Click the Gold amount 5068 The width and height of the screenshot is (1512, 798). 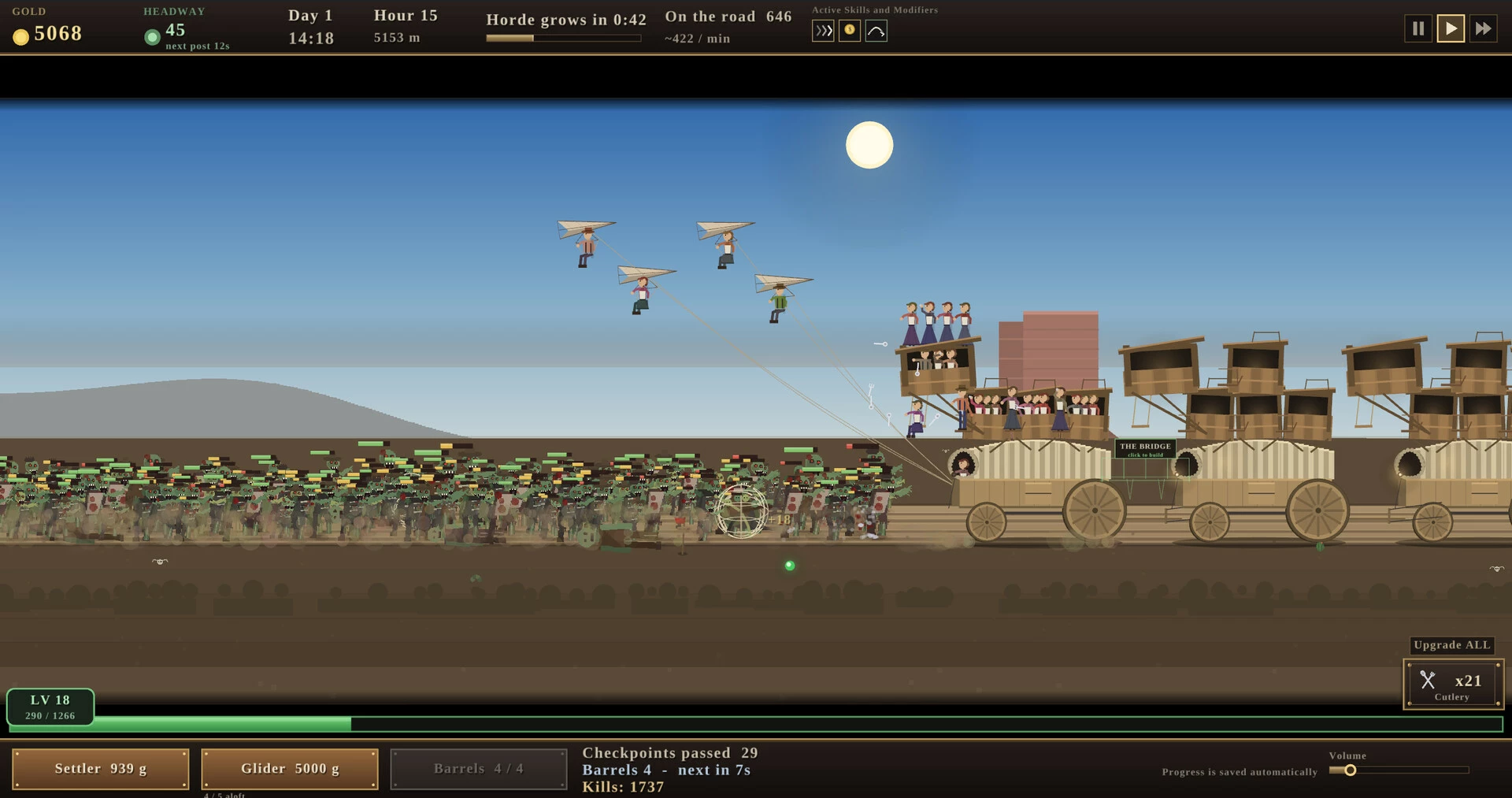click(58, 34)
